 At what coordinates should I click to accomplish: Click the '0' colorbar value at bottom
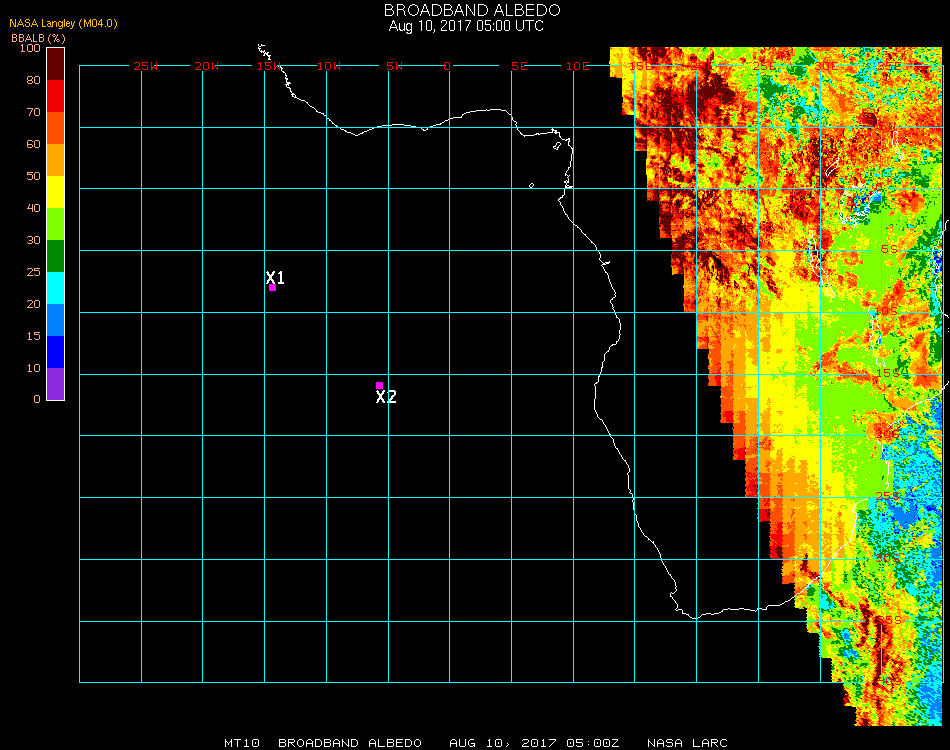pos(37,399)
